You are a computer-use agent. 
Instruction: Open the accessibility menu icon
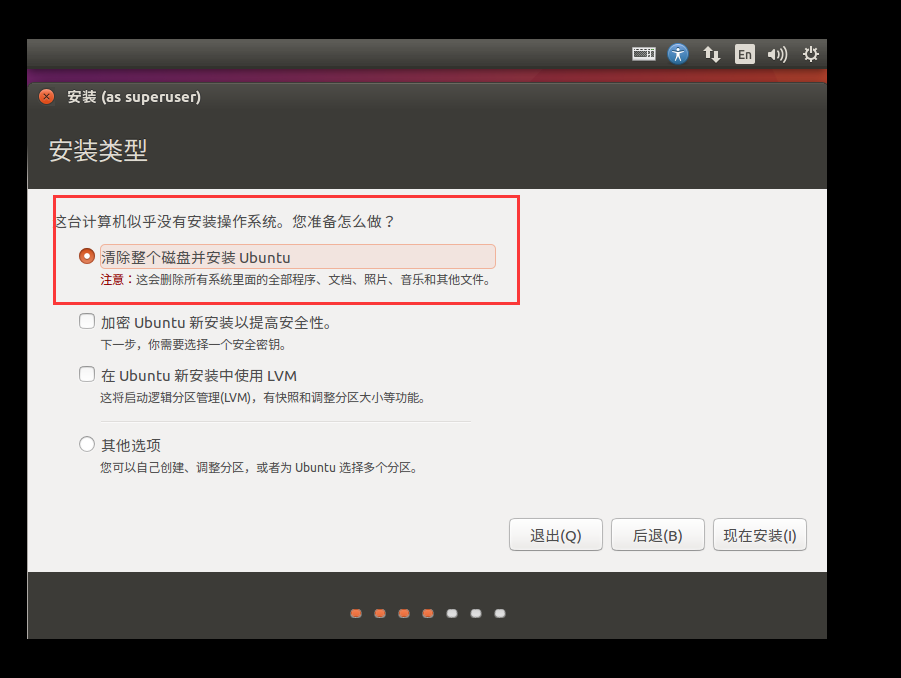[678, 54]
